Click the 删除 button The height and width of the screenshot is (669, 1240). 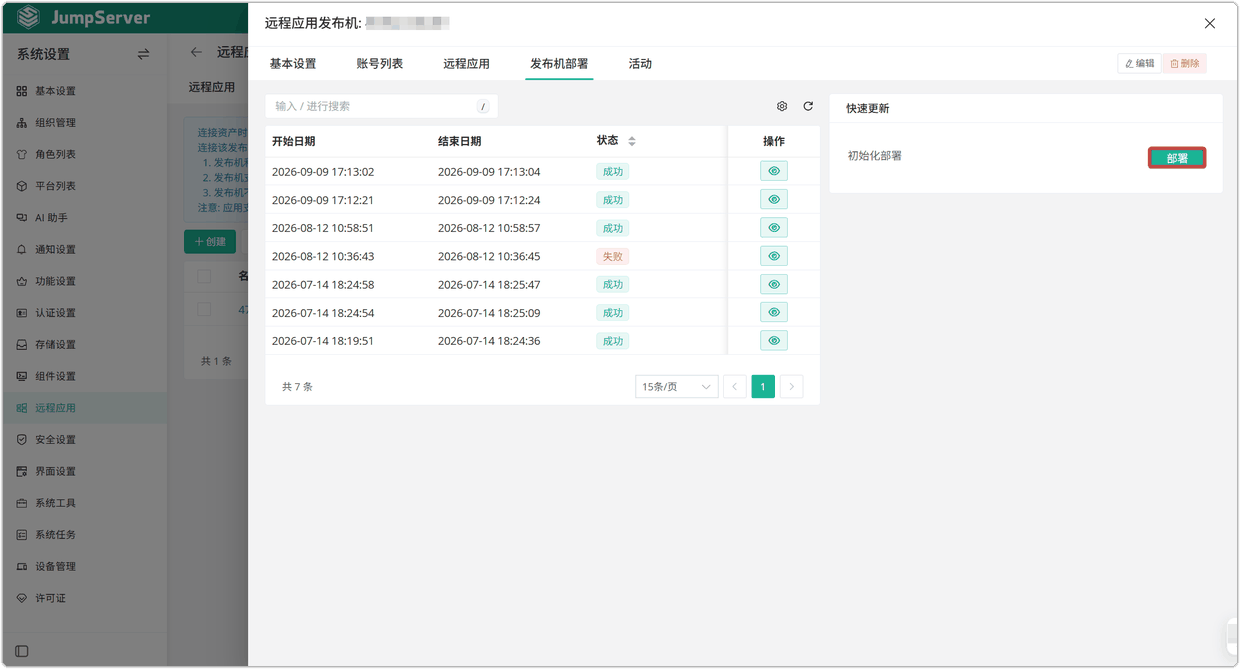click(x=1184, y=63)
